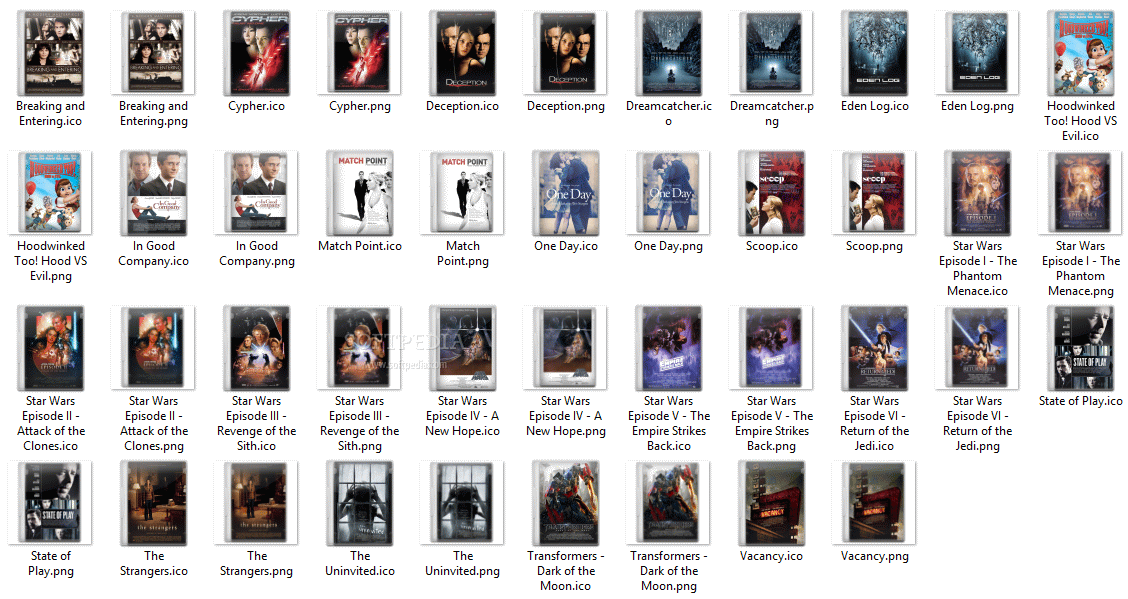Select The Strangers.png icon

[x=256, y=503]
